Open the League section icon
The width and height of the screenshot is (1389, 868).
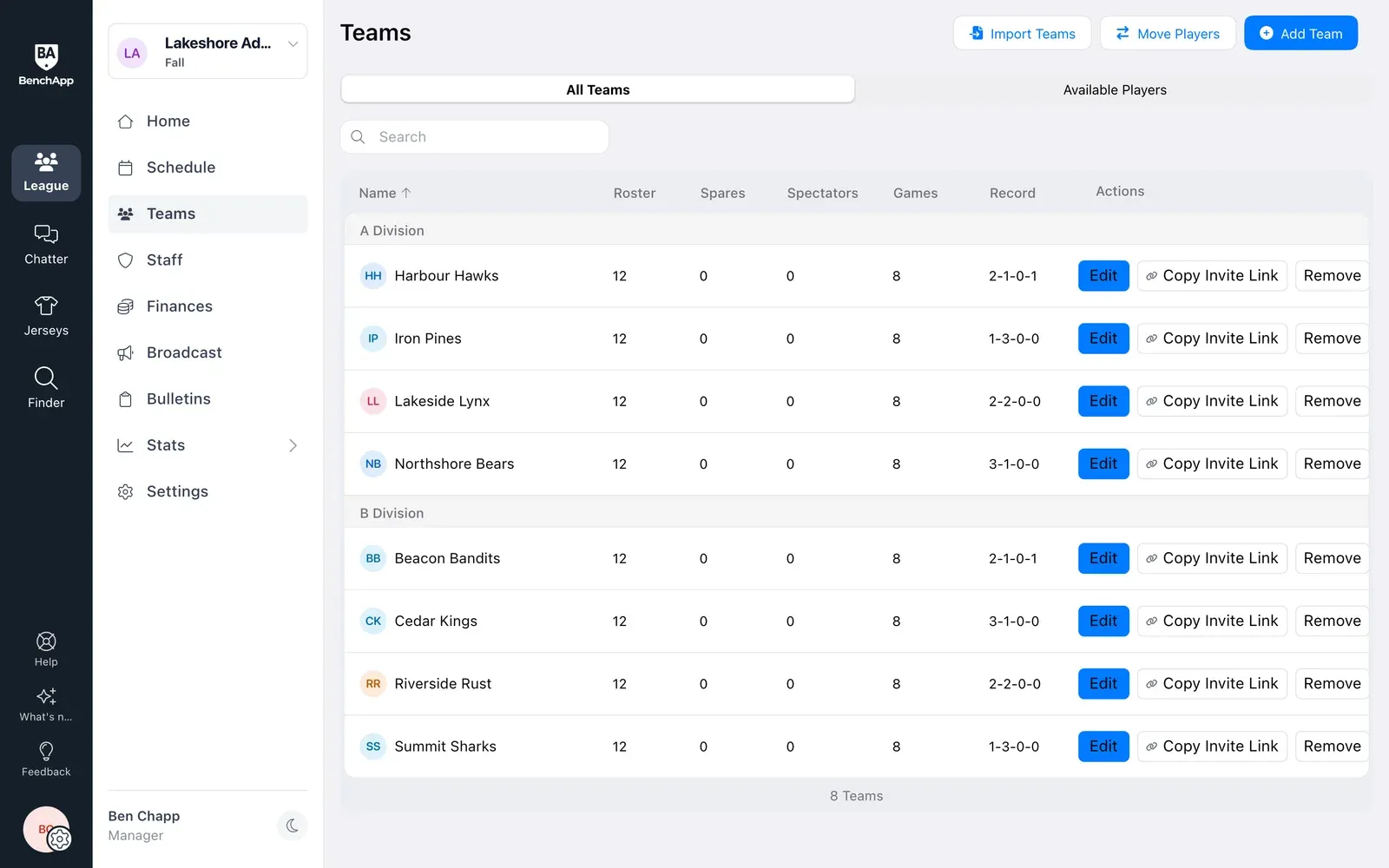(x=46, y=173)
